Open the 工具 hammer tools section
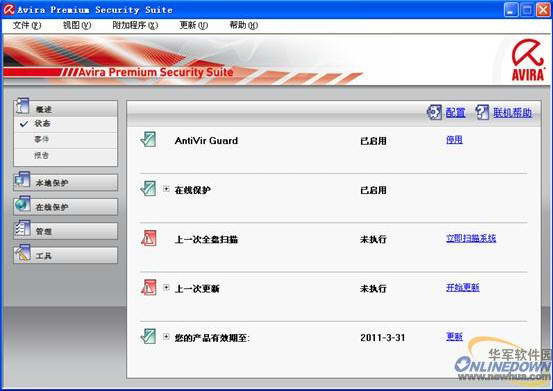Screen dimensions: 553x391 pos(66,255)
